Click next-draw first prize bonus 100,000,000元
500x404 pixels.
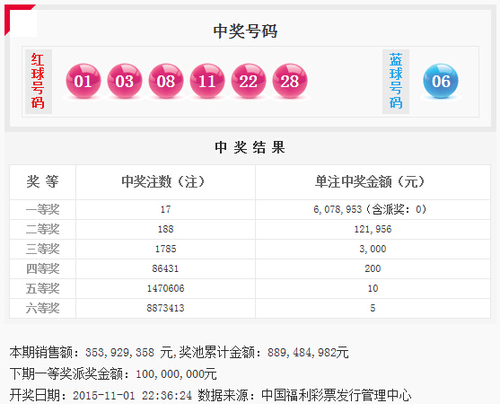point(176,374)
